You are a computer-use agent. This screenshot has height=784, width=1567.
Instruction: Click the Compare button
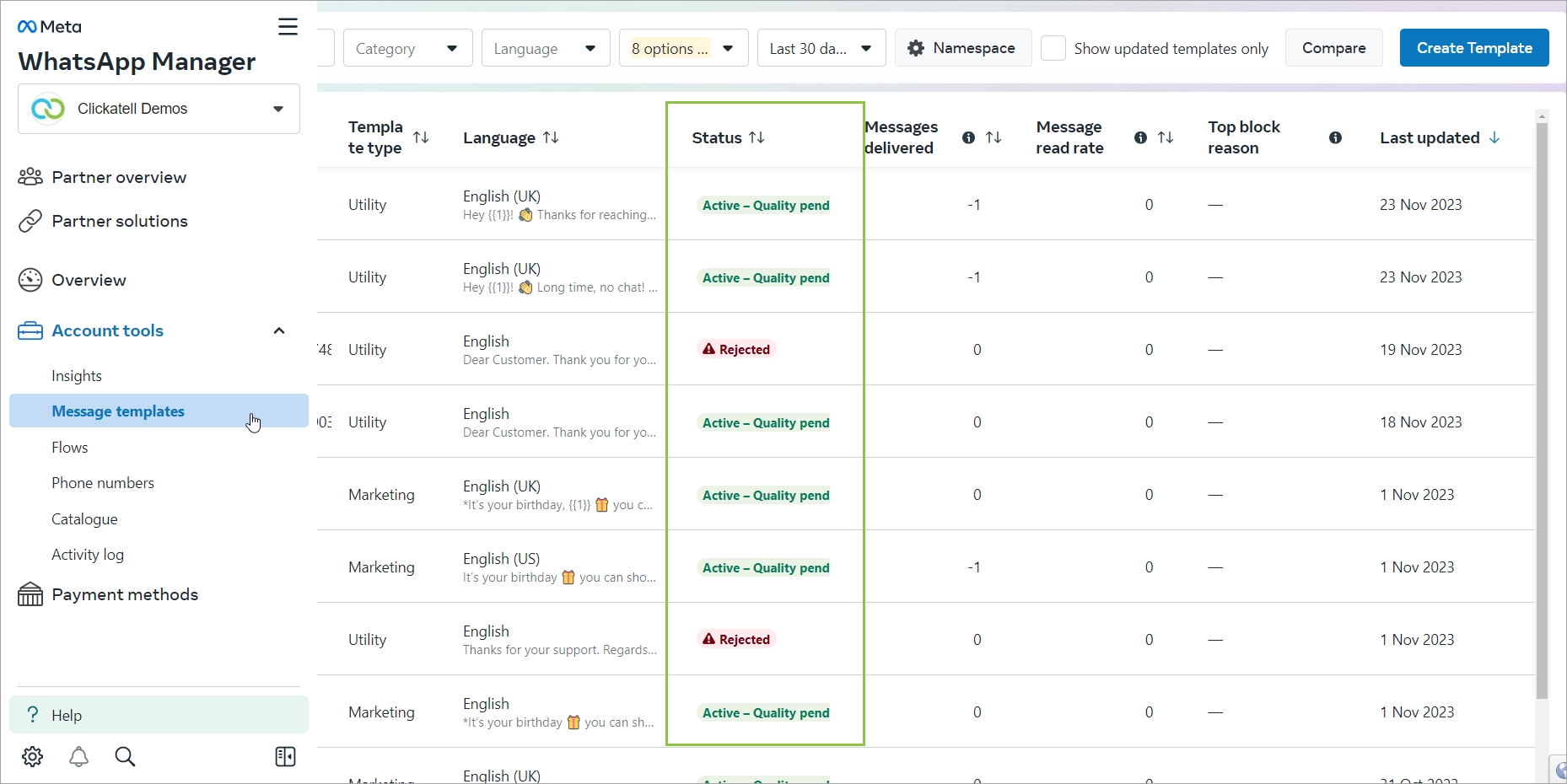click(1333, 48)
